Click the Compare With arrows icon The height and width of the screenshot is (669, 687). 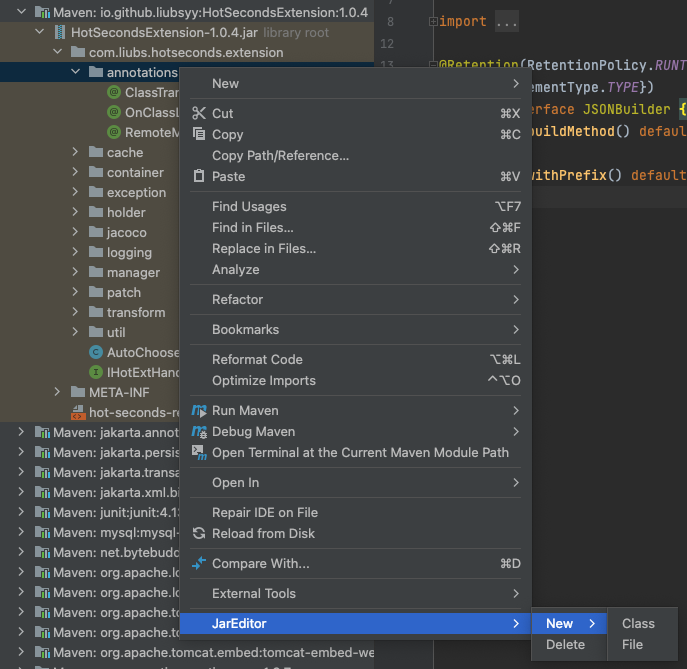click(199, 563)
